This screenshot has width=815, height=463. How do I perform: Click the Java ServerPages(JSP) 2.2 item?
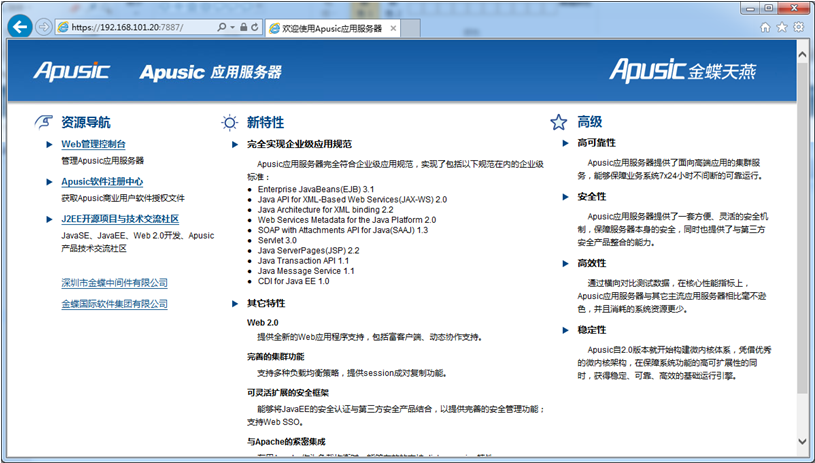(x=308, y=250)
